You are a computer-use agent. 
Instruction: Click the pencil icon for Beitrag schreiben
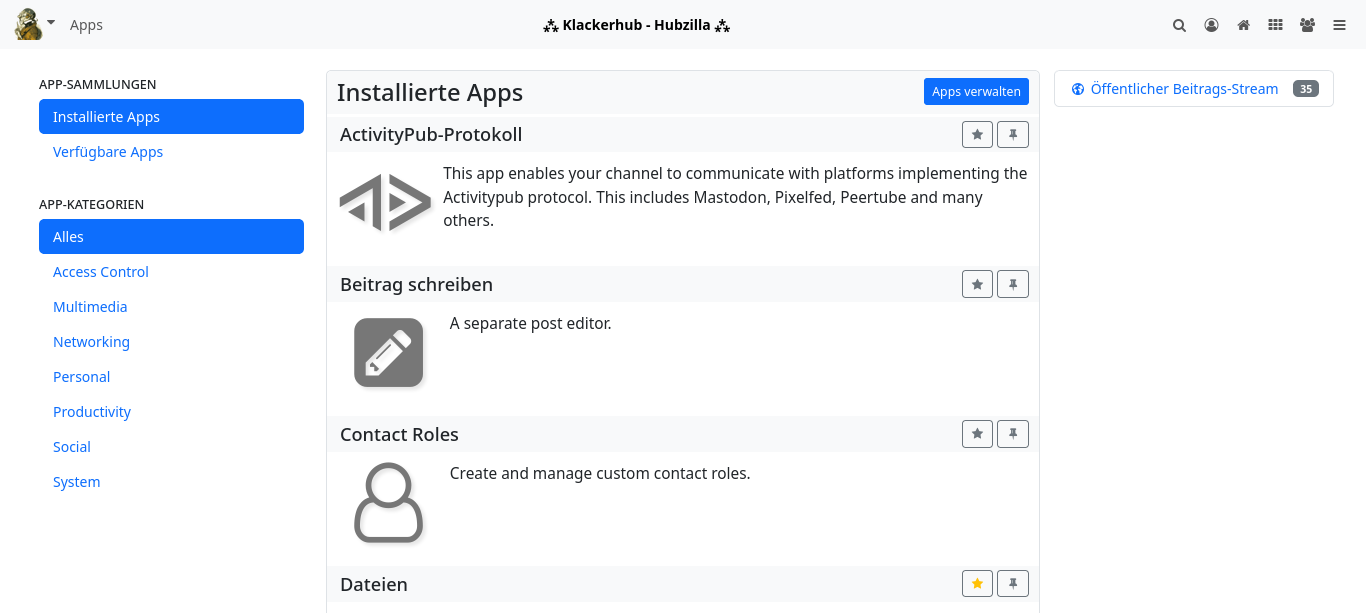[388, 352]
